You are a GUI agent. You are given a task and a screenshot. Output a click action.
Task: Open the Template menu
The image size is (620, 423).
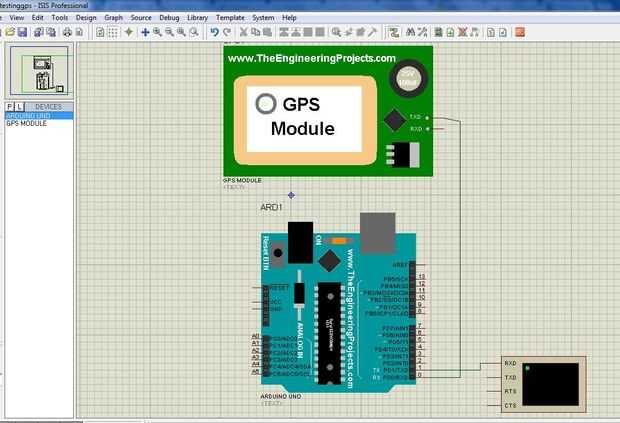(x=230, y=18)
